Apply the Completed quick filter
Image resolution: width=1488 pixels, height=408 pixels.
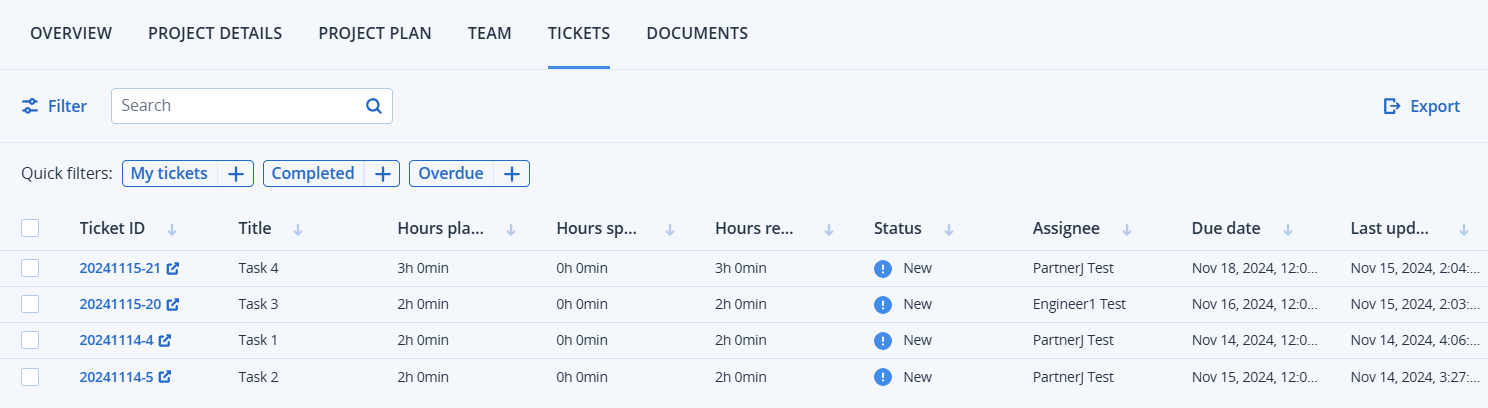(x=313, y=174)
